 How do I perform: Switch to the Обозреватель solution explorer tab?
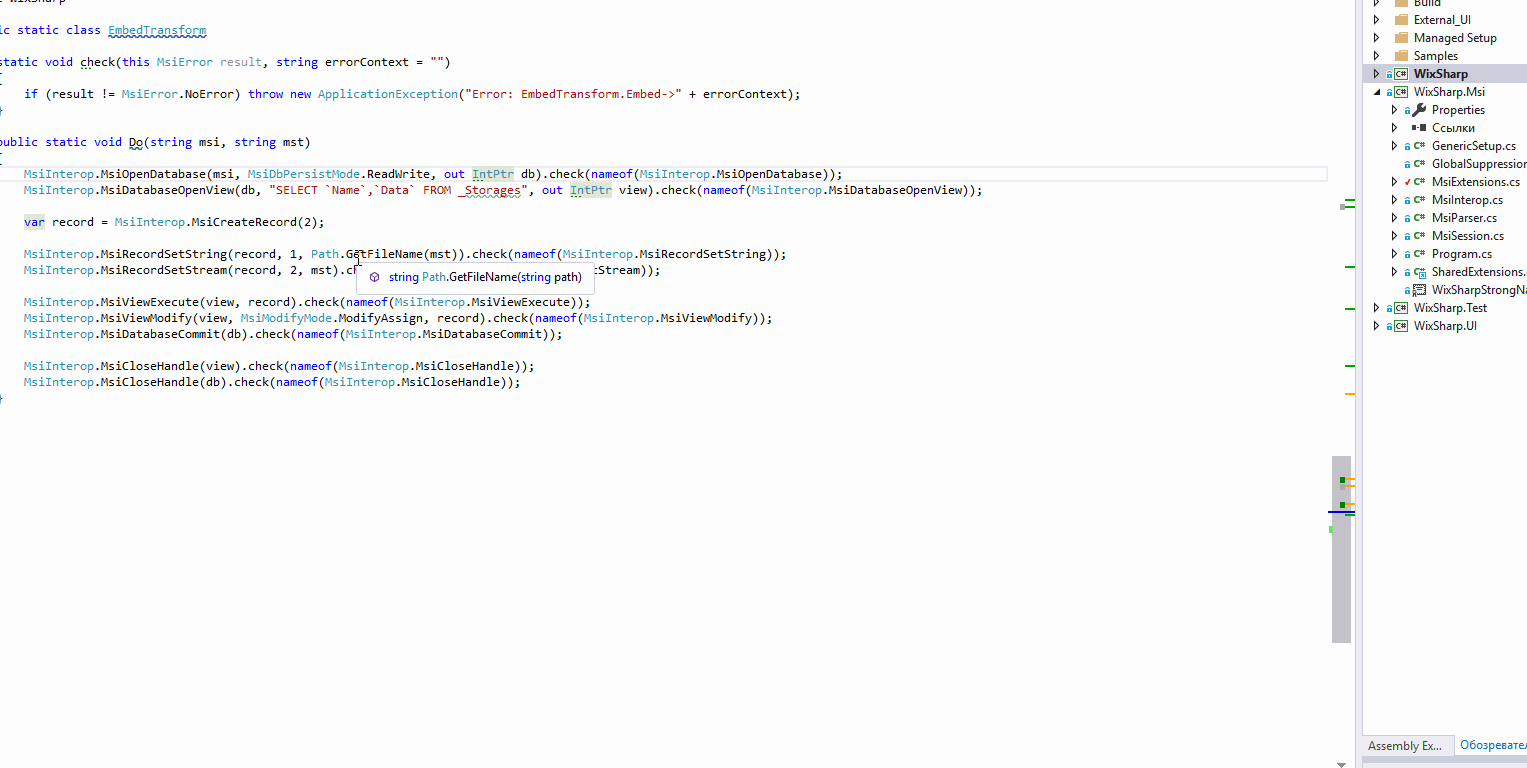click(x=1492, y=746)
